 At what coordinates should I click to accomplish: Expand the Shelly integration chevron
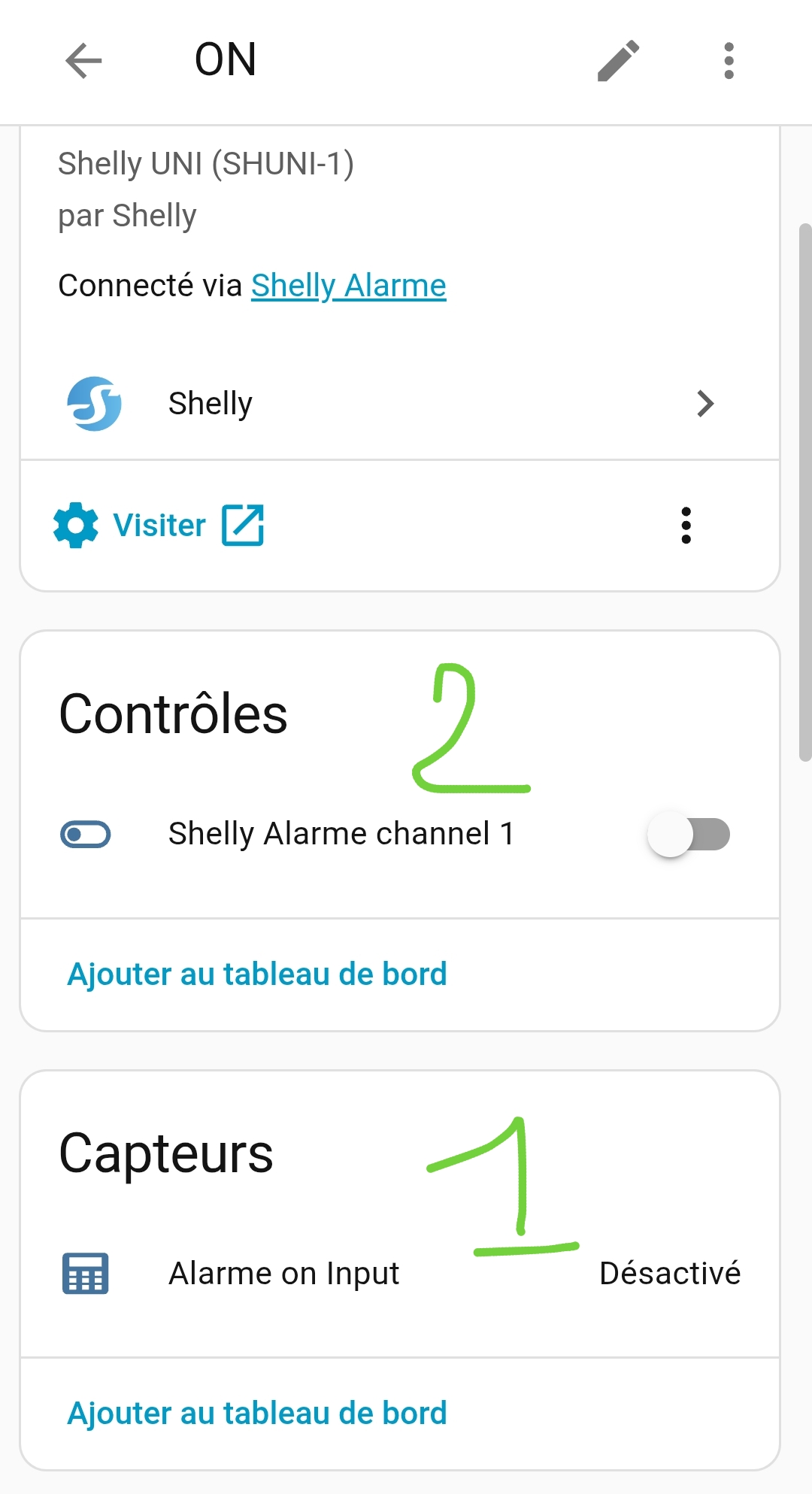704,404
